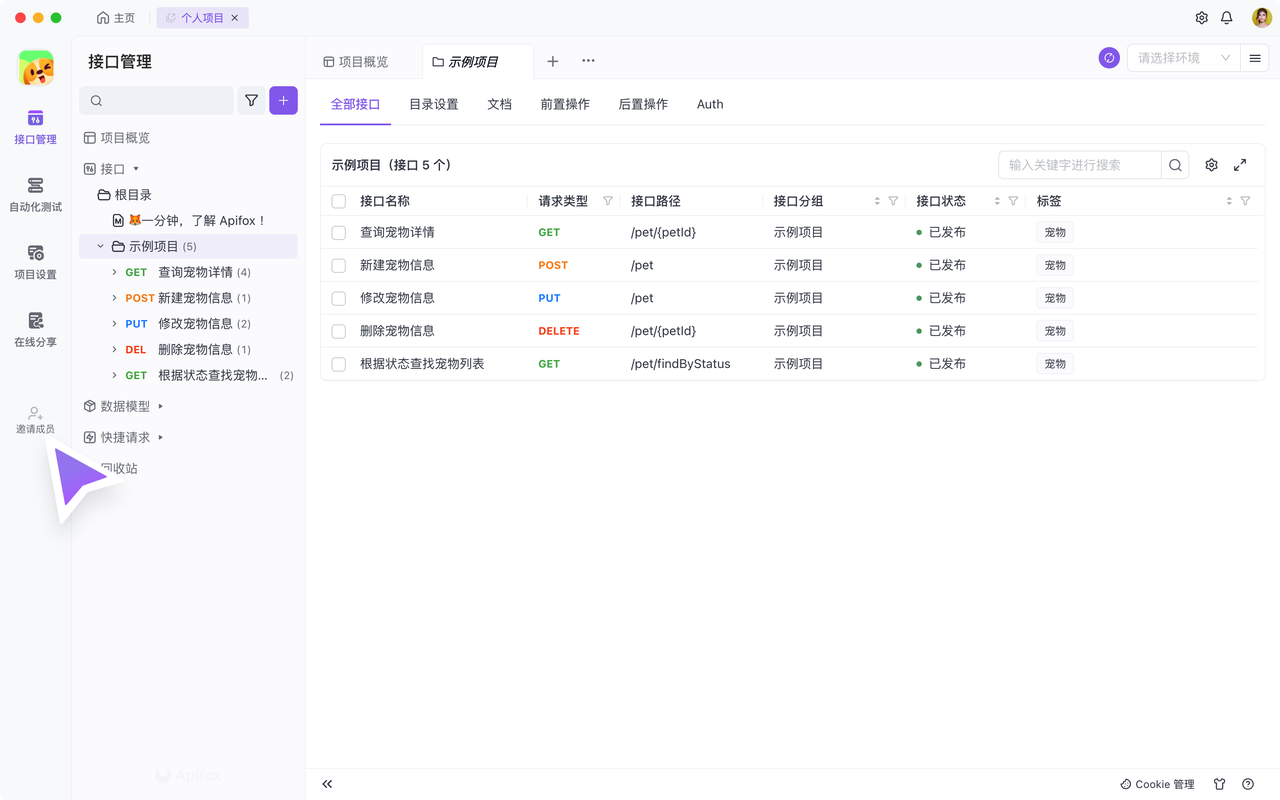Open the 请选择环境 environment dropdown
This screenshot has height=800, width=1280.
coord(1183,58)
